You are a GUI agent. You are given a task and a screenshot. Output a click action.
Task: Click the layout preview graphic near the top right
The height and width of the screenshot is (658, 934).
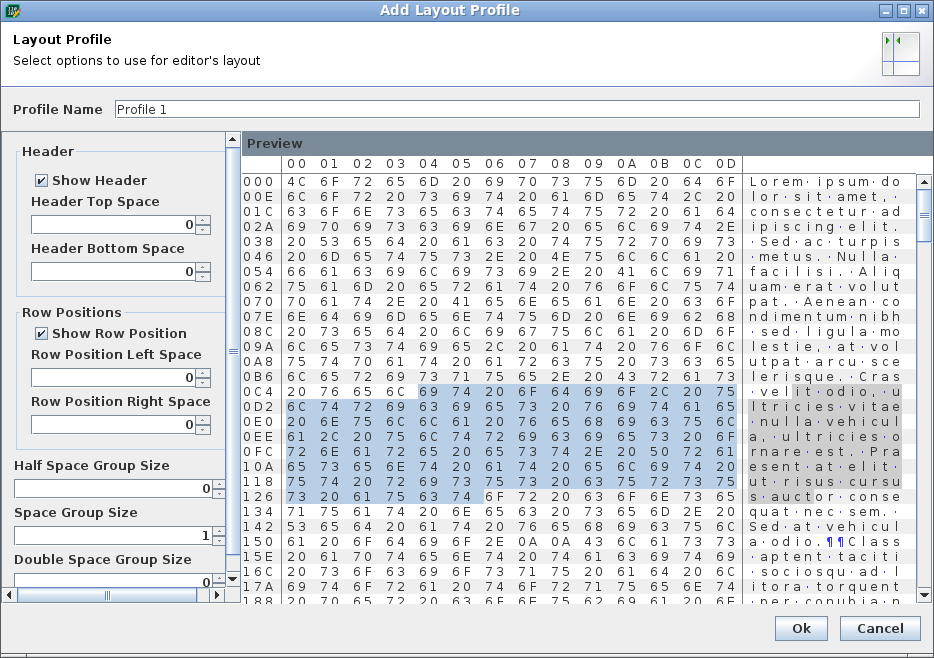tap(901, 52)
